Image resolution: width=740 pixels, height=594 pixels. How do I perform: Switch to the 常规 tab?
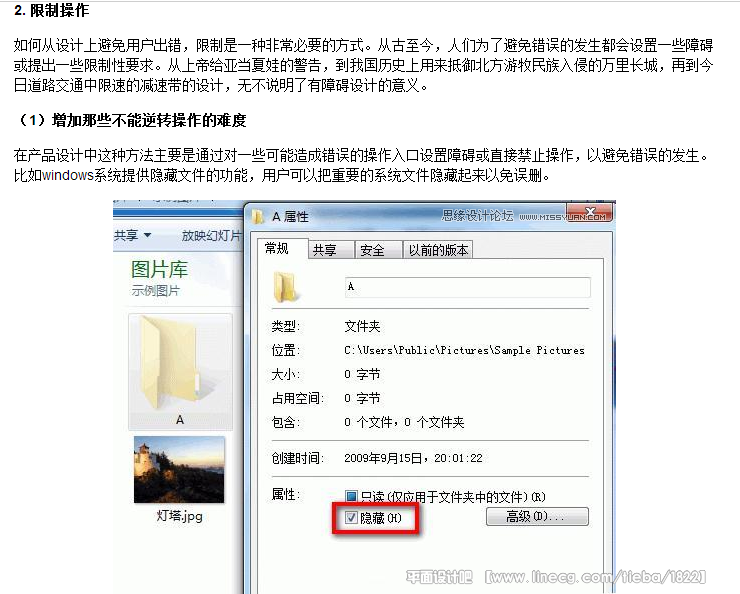(x=277, y=248)
